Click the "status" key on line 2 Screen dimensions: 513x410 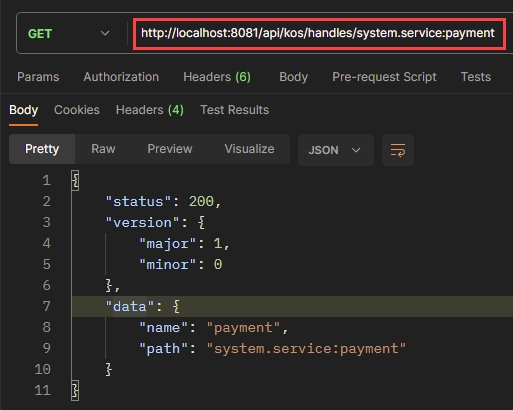[x=138, y=202]
